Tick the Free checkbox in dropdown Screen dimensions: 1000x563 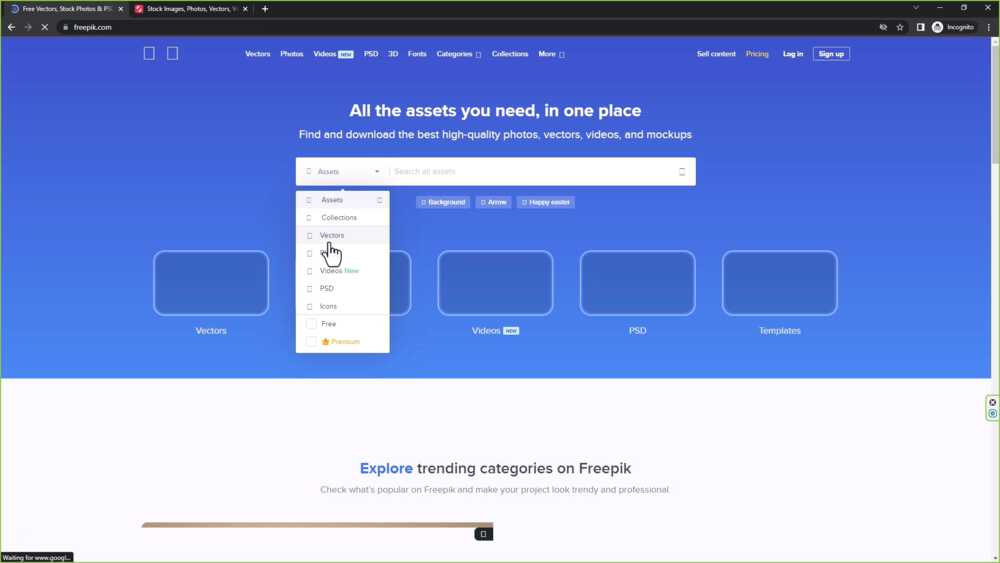(311, 324)
